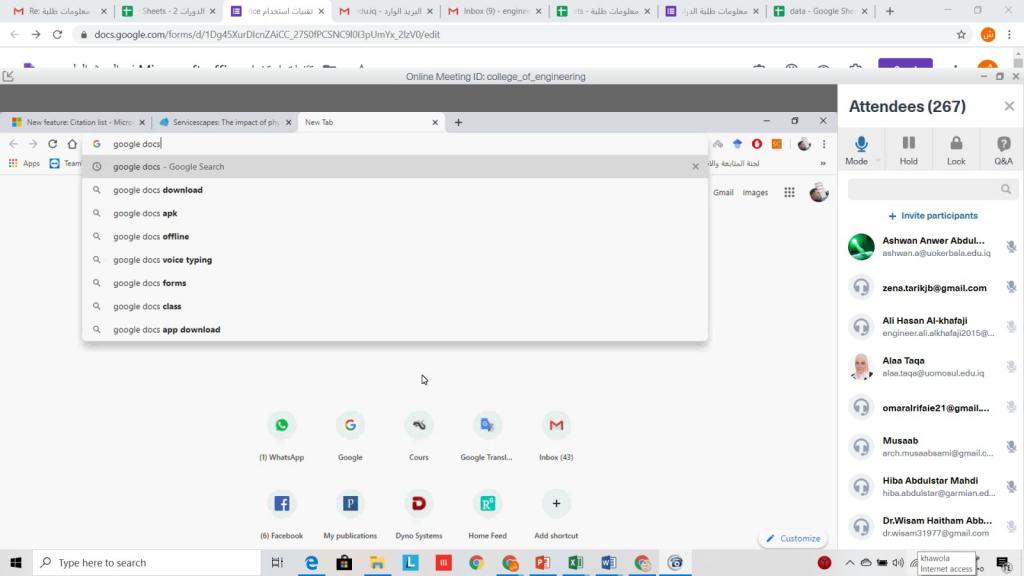Launch PowerPoint from the taskbar

click(543, 563)
